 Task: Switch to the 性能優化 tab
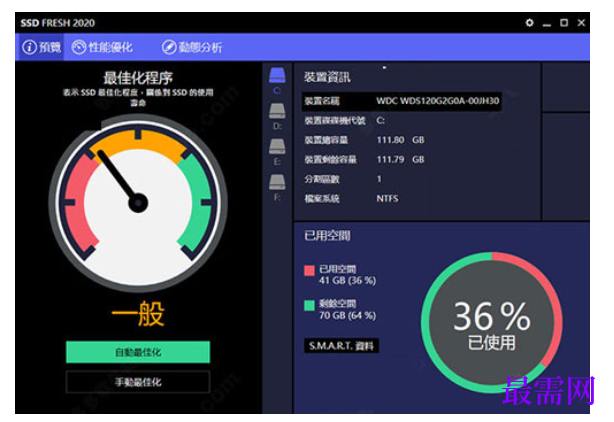(x=102, y=47)
